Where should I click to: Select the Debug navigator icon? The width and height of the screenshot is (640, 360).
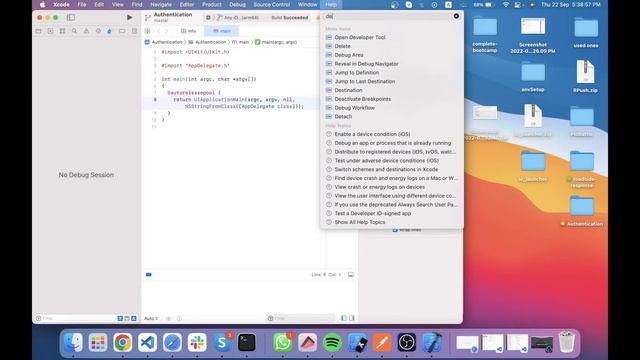[x=109, y=31]
